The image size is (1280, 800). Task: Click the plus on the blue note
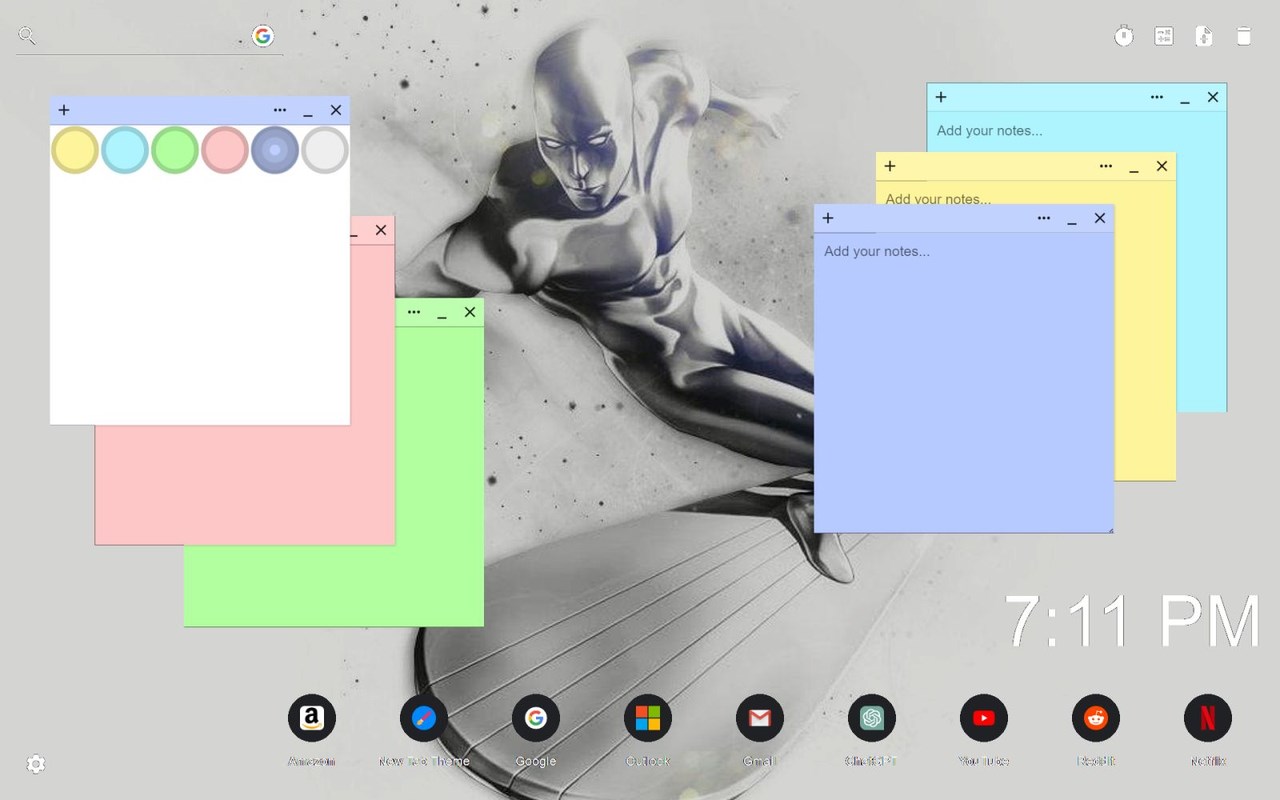(828, 218)
